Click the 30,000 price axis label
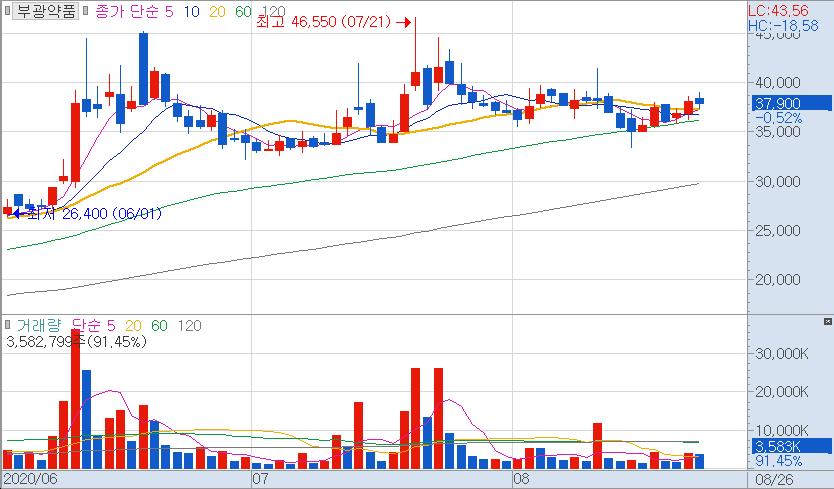Viewport: 834px width, 489px height. [778, 181]
